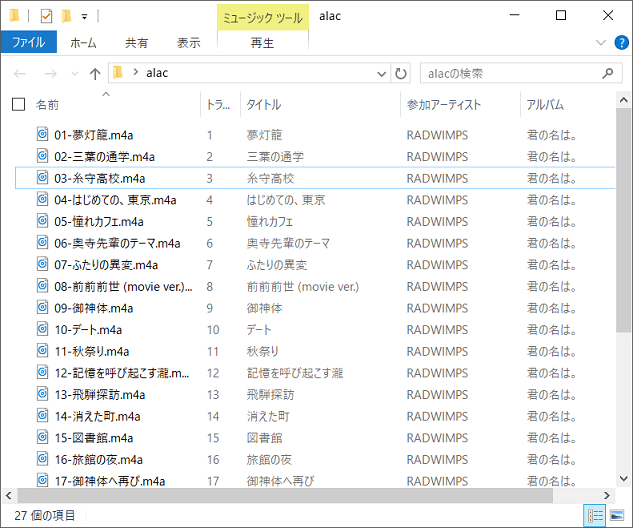633x528 pixels.
Task: Open Help with the blue question icon
Action: point(621,42)
